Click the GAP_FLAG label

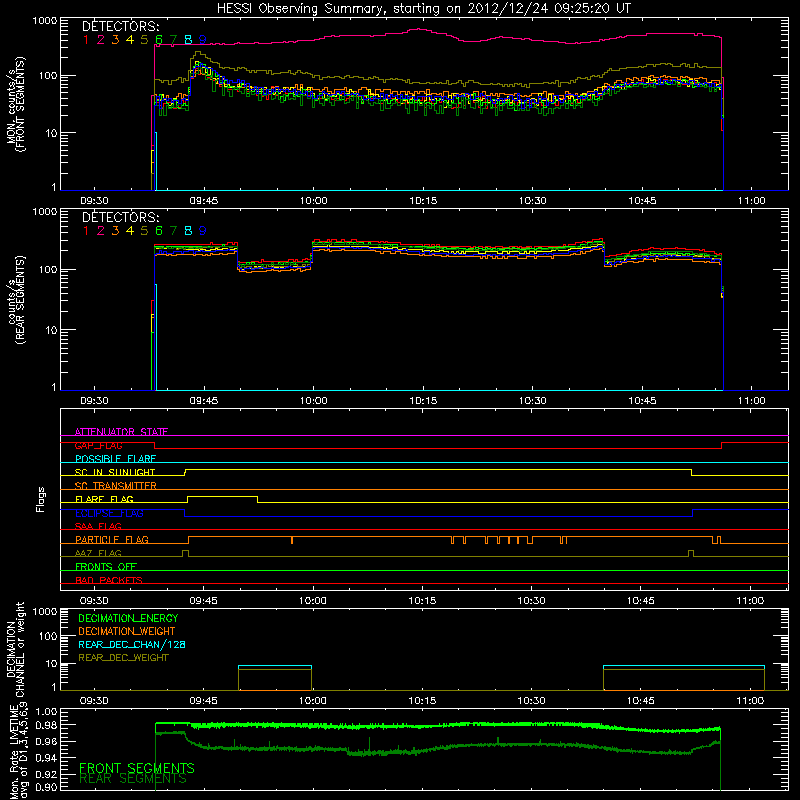[98, 445]
